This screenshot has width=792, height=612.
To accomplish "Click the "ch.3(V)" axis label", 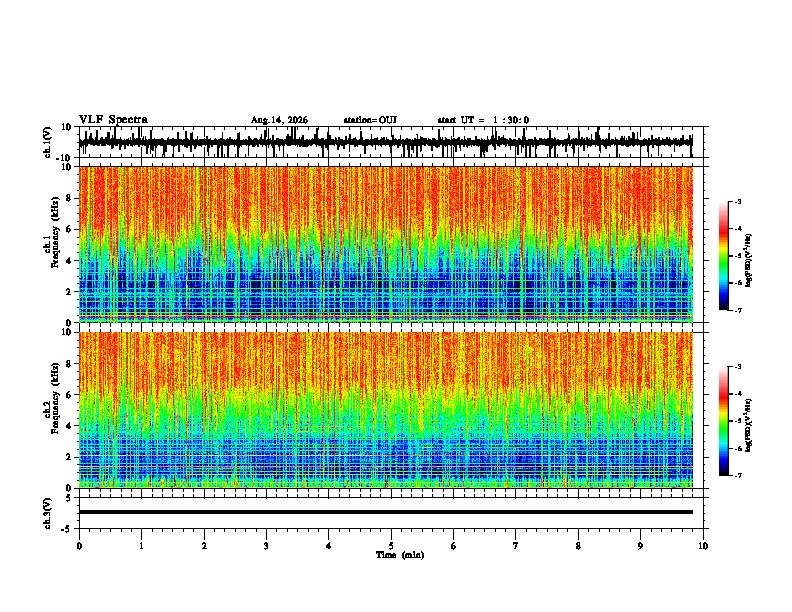I will point(48,513).
